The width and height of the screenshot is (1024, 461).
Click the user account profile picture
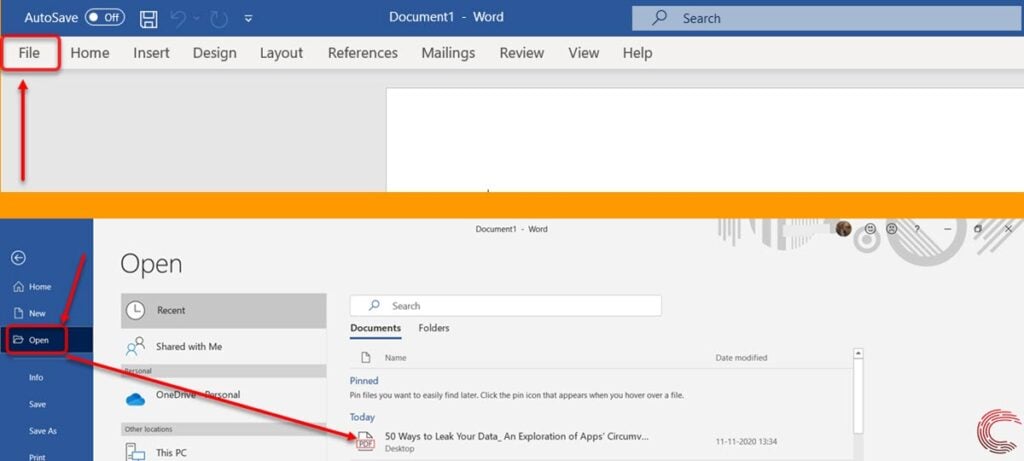(x=843, y=229)
